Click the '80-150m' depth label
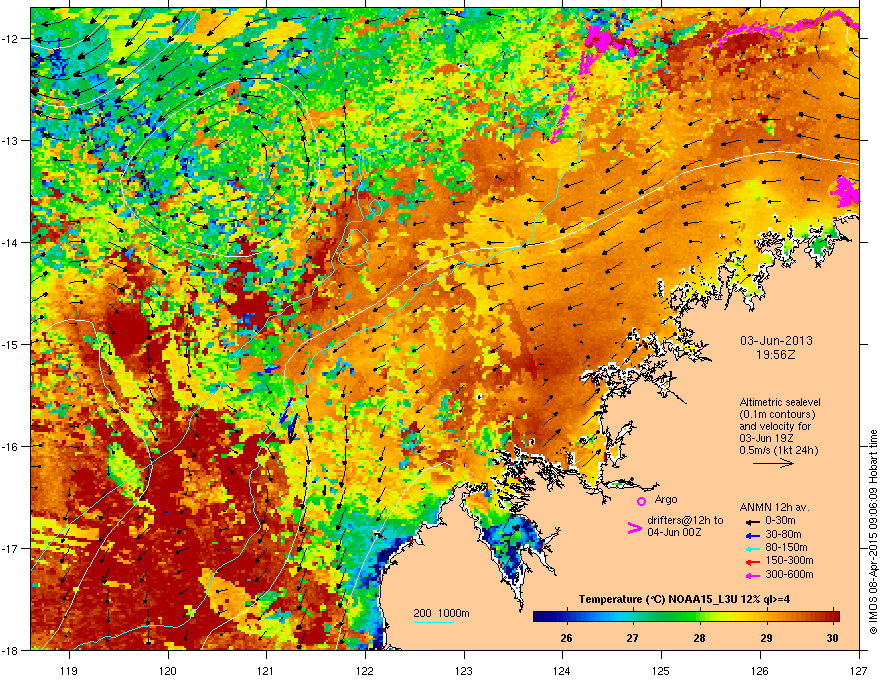The width and height of the screenshot is (880, 680). click(x=786, y=548)
